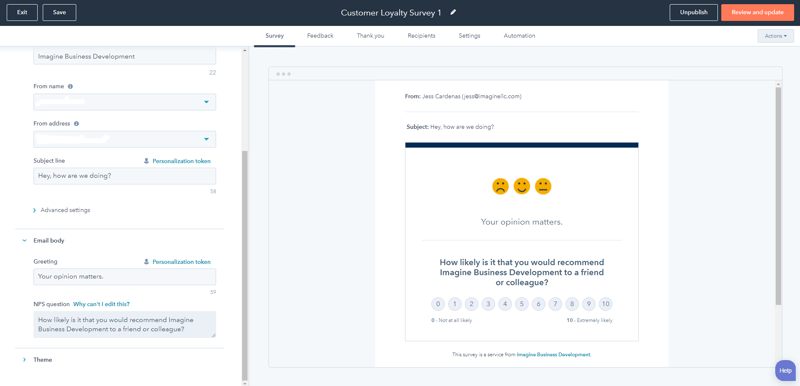
Task: Select rating 7 in NPS scale
Action: coord(555,304)
